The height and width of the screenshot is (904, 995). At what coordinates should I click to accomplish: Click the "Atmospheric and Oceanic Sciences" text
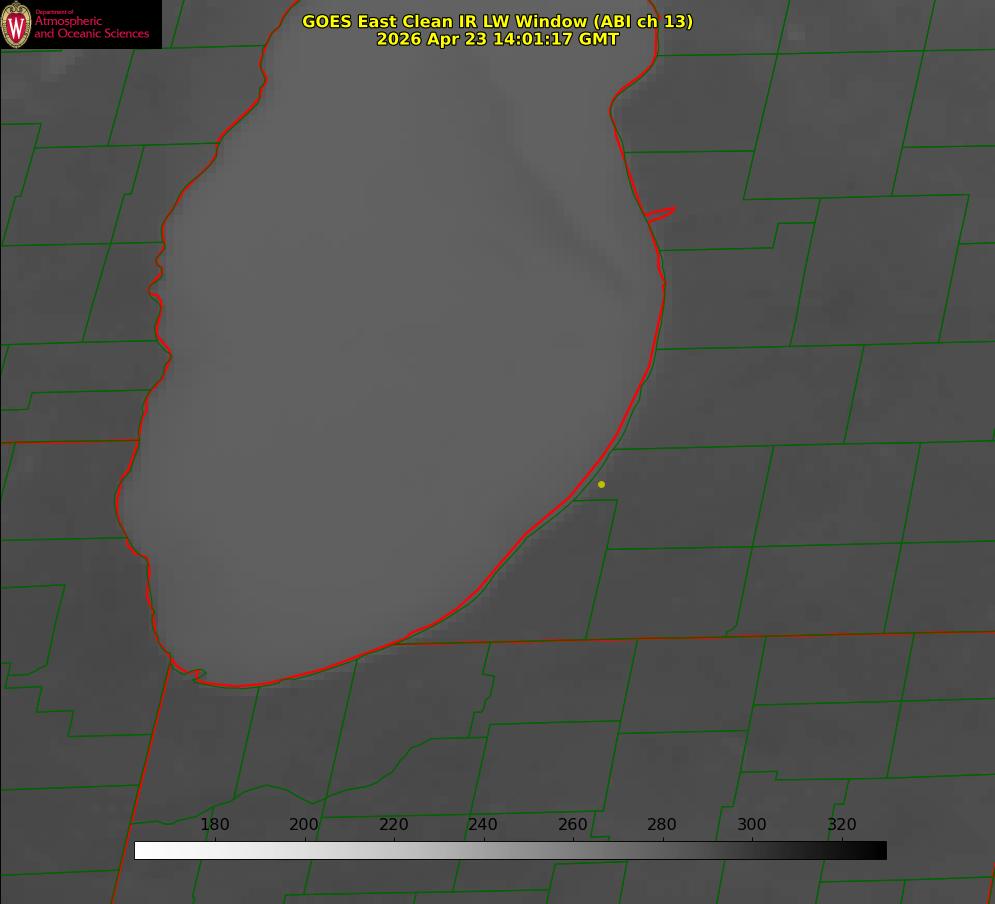coord(91,27)
